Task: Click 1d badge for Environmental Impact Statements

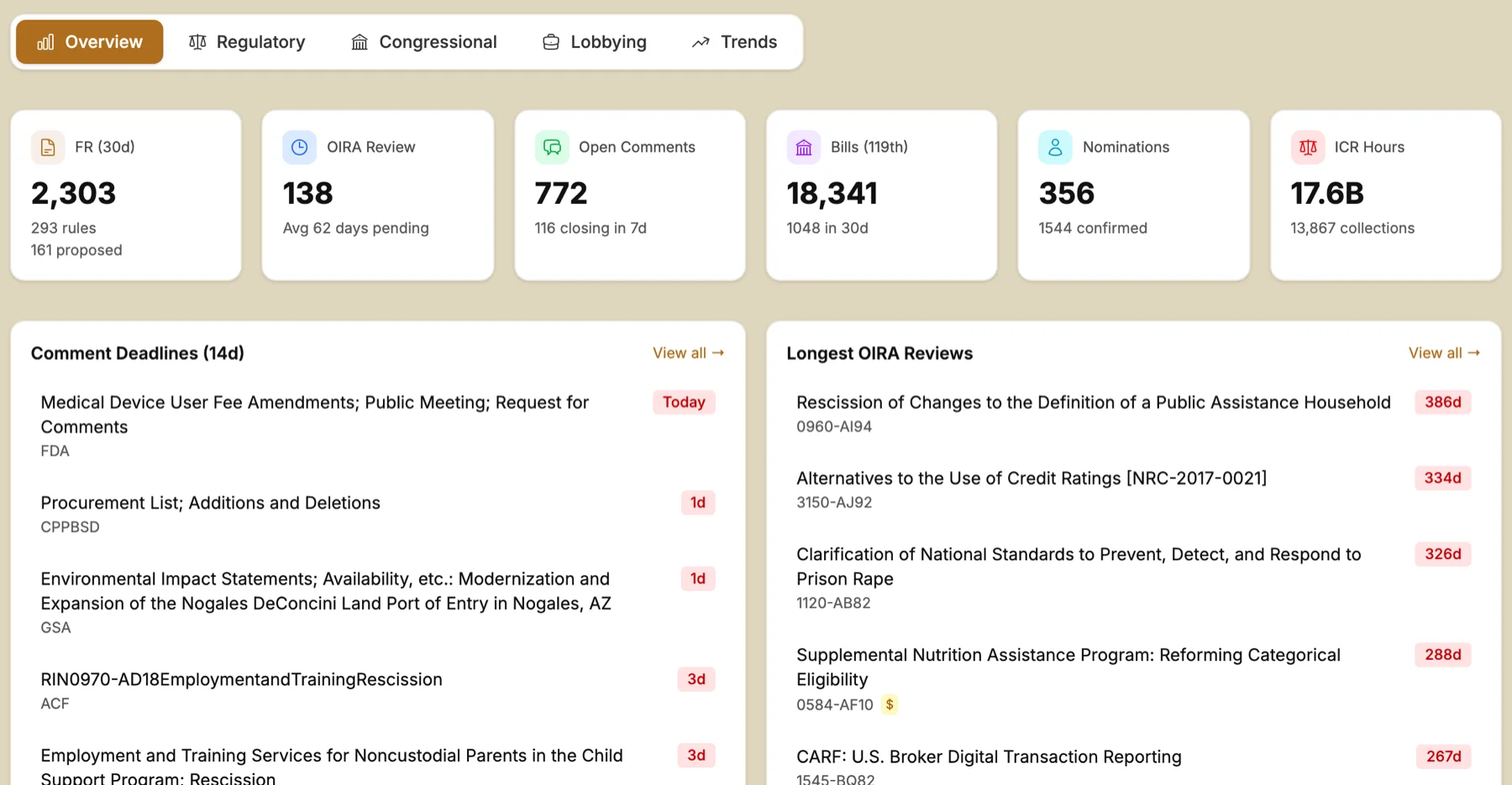Action: [x=698, y=578]
